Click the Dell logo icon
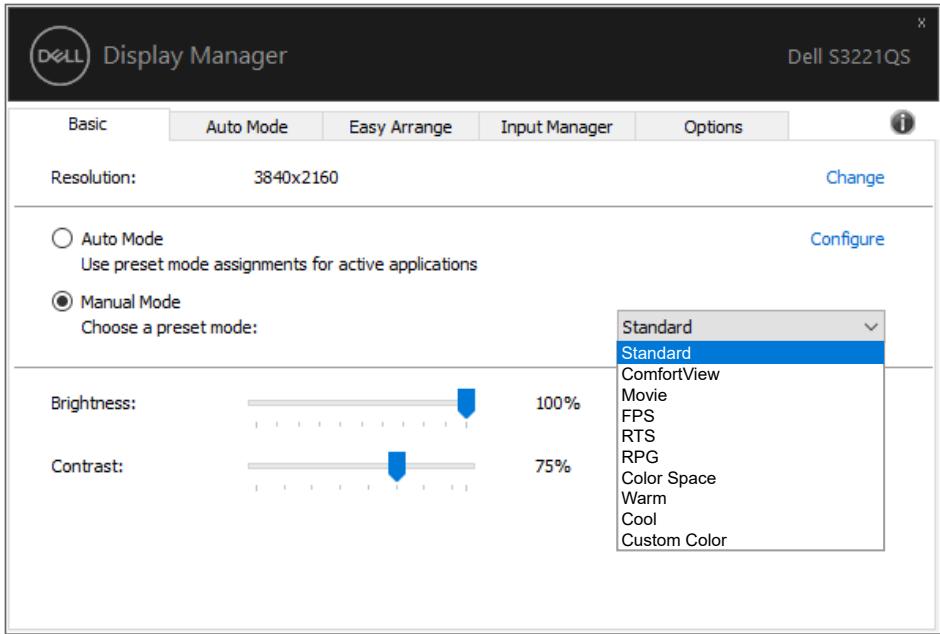The height and width of the screenshot is (634, 940). (60, 56)
